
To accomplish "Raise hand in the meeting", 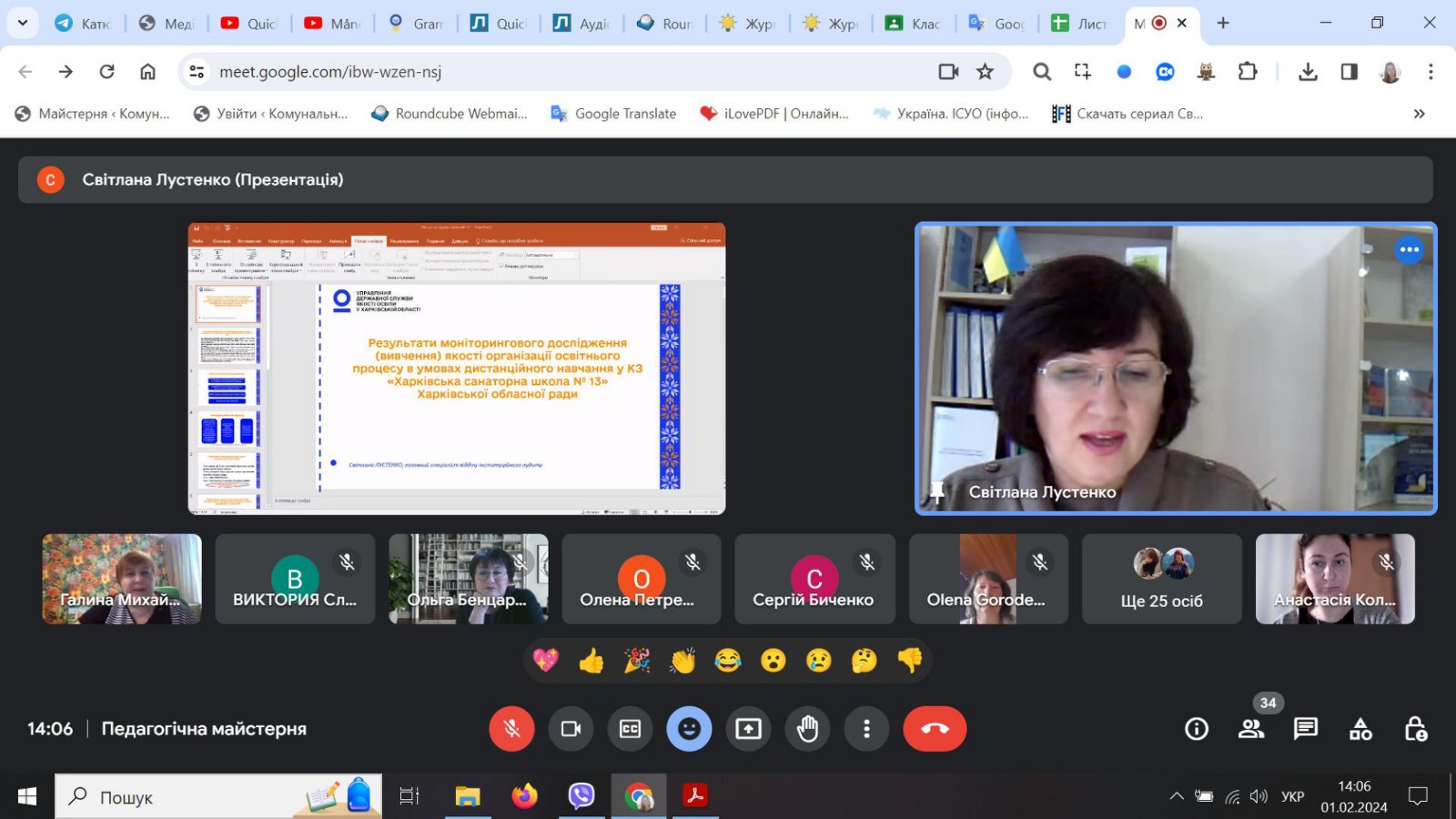I will [807, 729].
